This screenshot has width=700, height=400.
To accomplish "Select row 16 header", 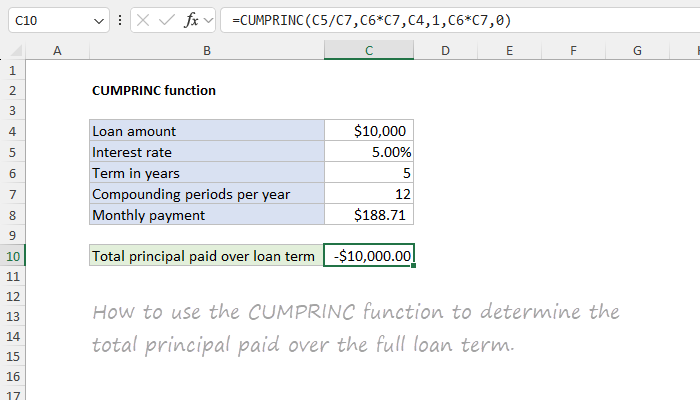I will [x=12, y=376].
